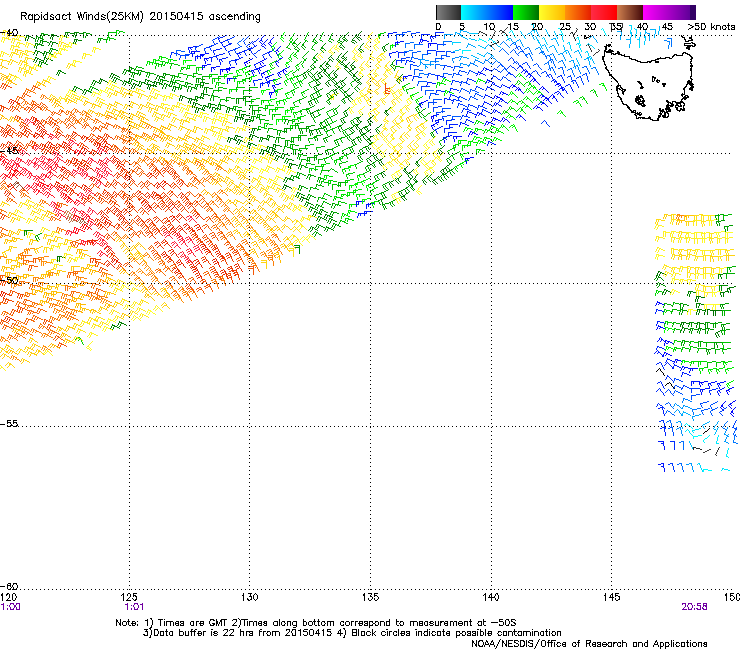
Task: Click the 'Data buffer is 22 hrs' note line
Action: [352, 633]
